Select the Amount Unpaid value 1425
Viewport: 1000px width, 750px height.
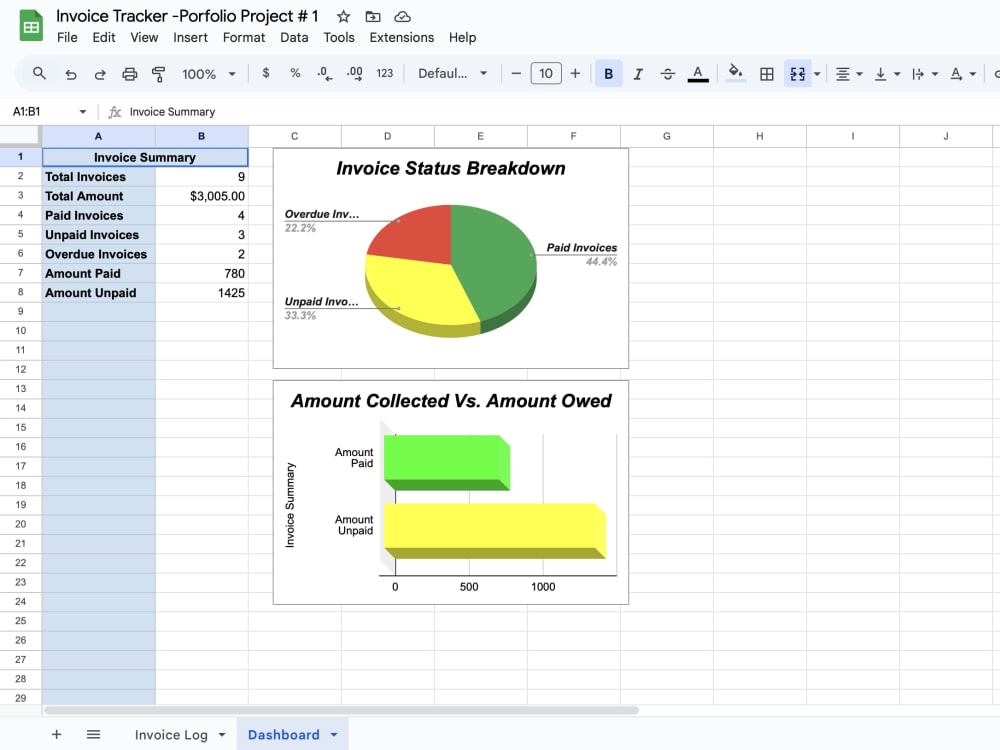point(202,293)
